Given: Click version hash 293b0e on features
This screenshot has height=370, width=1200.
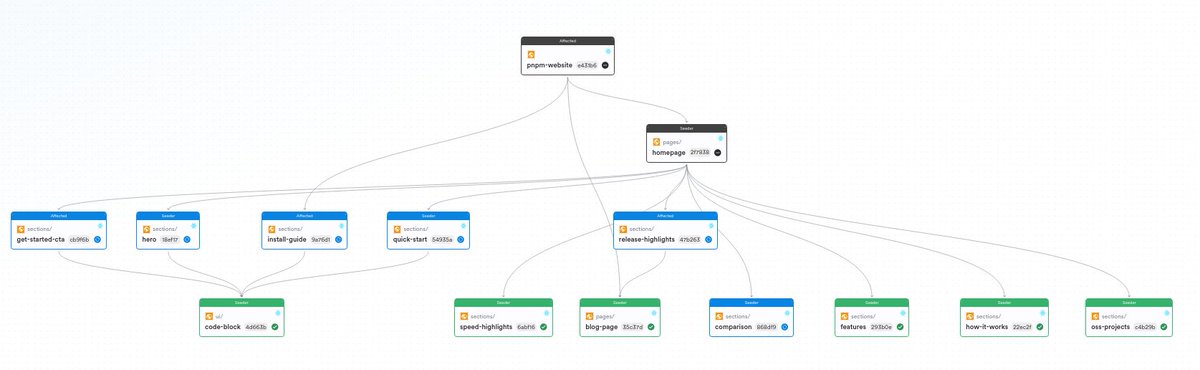Looking at the screenshot, I should click(882, 327).
